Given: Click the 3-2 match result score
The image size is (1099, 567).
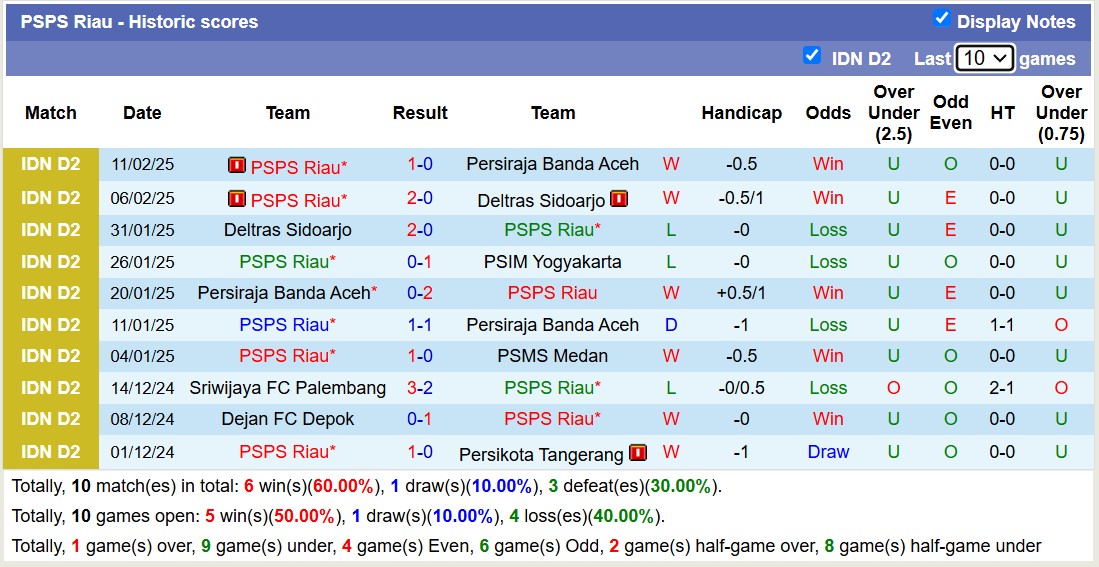Looking at the screenshot, I should [420, 388].
